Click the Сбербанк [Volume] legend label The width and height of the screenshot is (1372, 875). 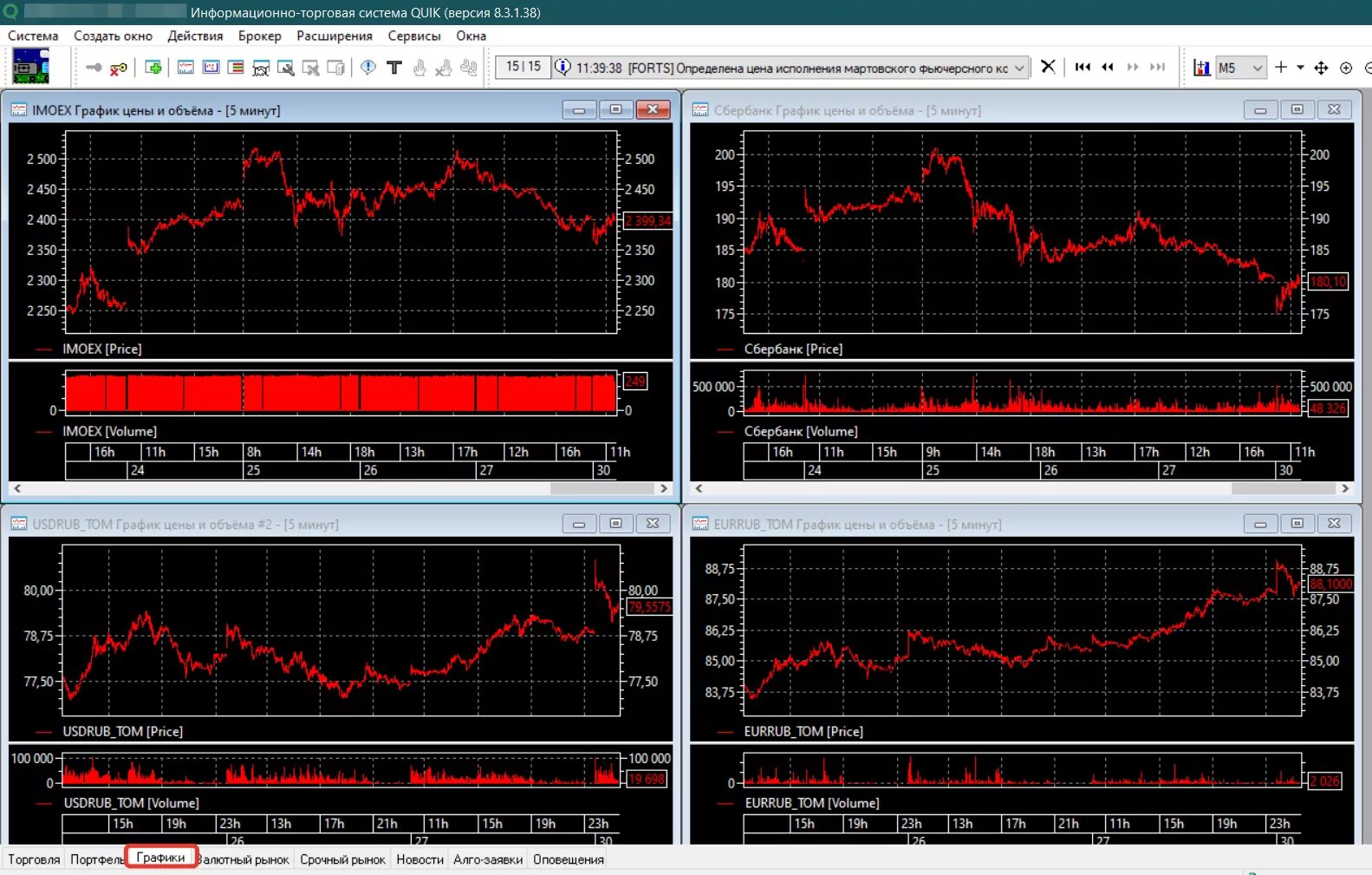[x=801, y=431]
